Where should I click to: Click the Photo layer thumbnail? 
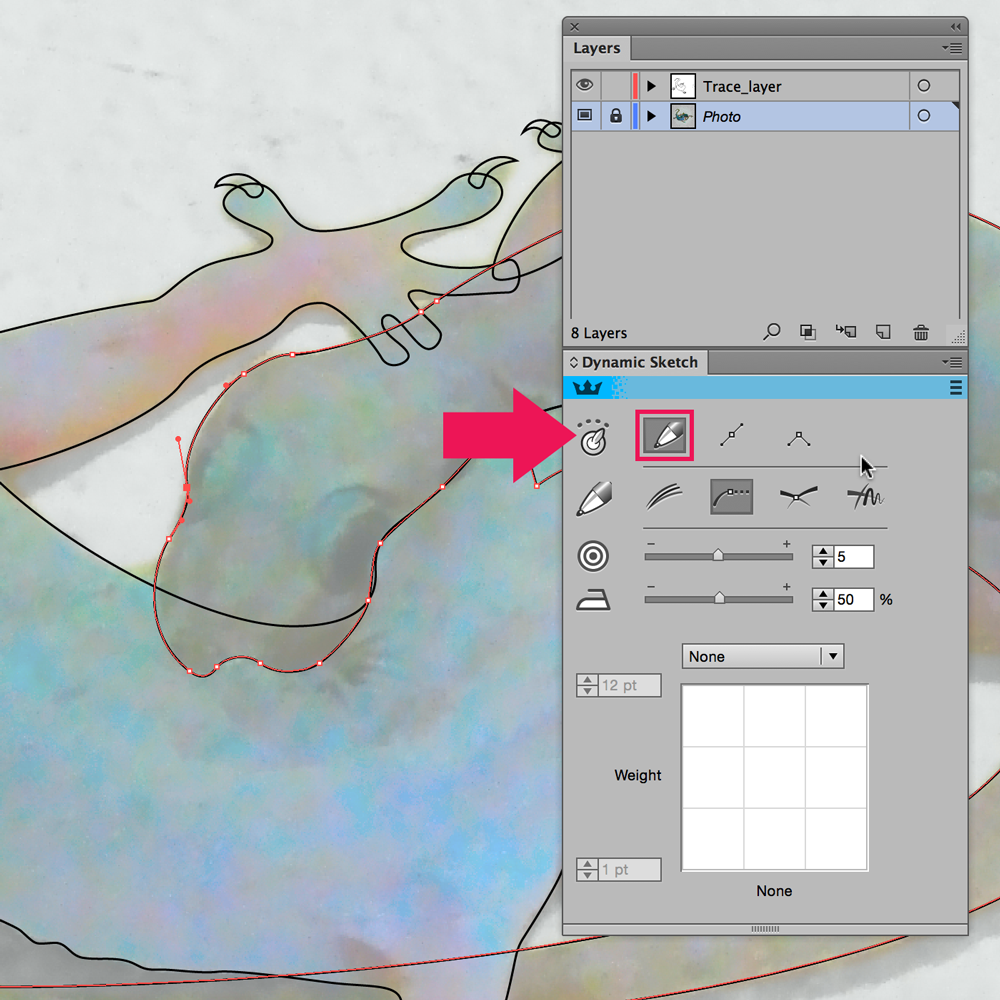click(x=682, y=116)
